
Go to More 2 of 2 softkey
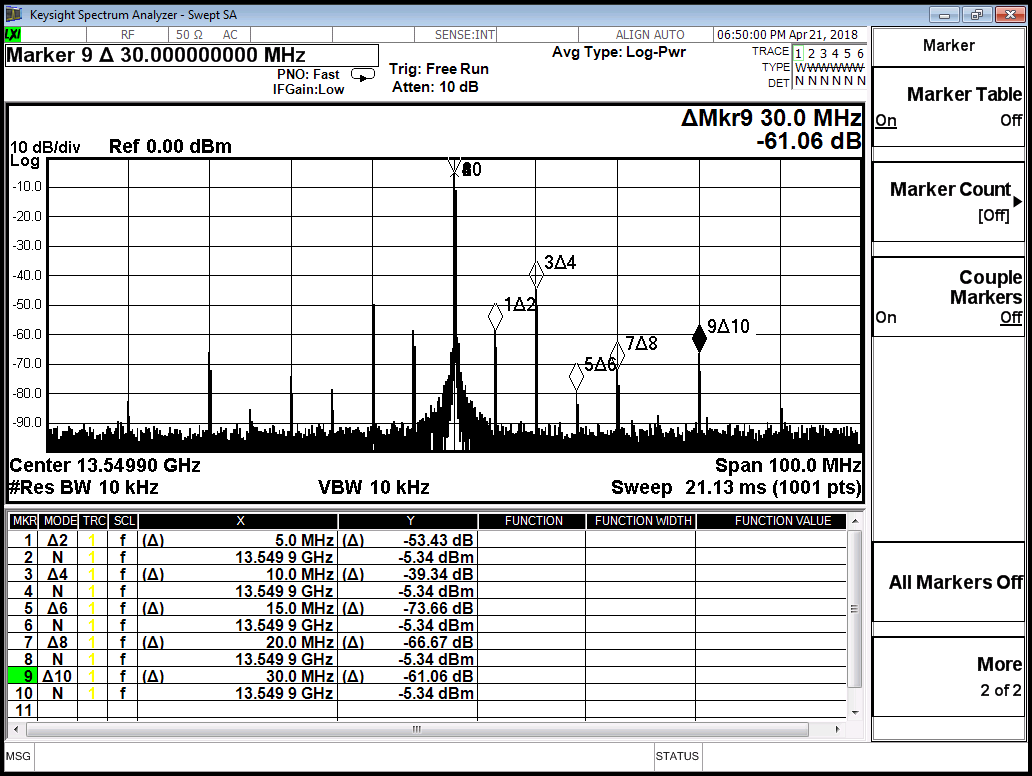[x=948, y=677]
